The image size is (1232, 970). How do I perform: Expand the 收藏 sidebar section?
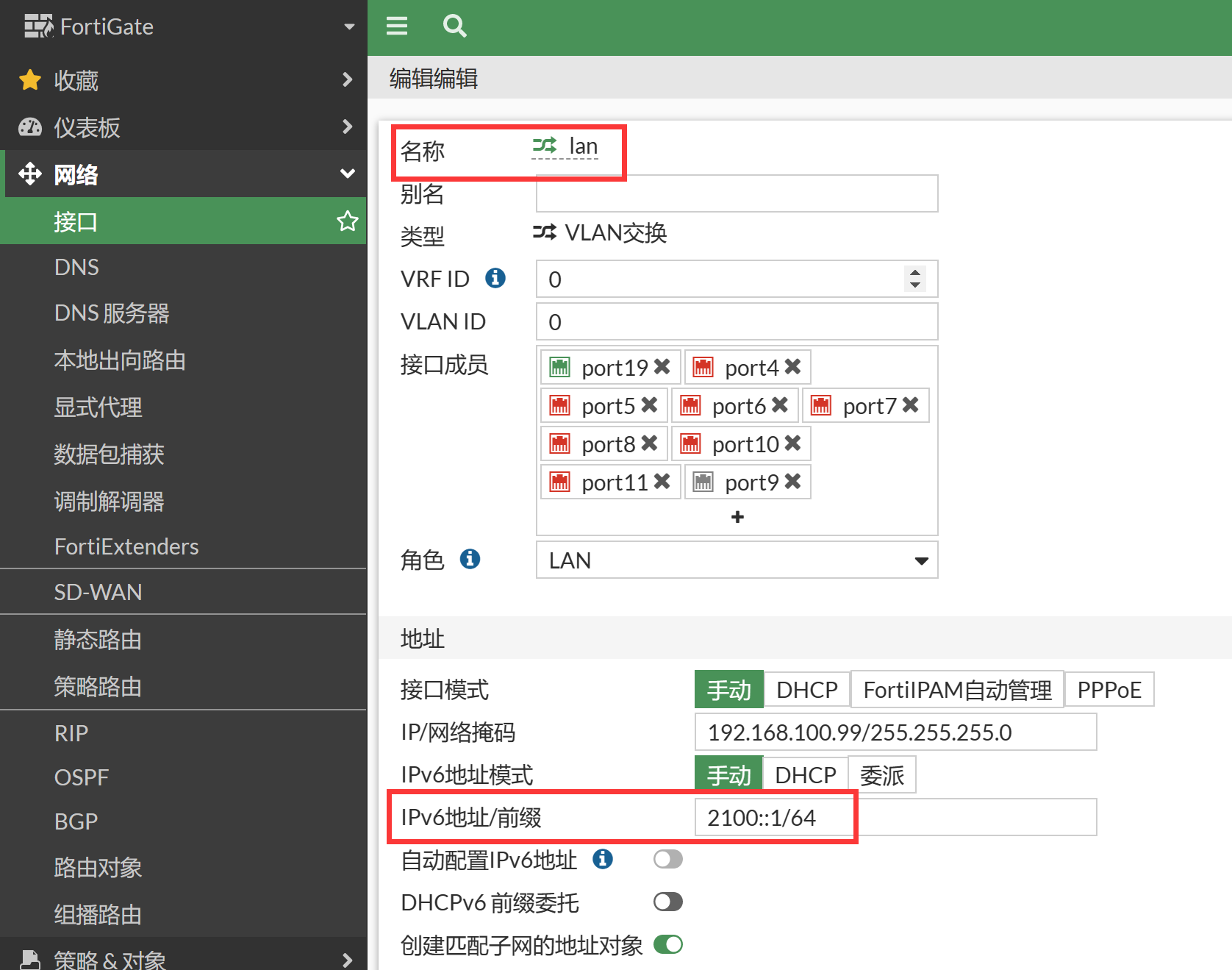click(x=184, y=79)
